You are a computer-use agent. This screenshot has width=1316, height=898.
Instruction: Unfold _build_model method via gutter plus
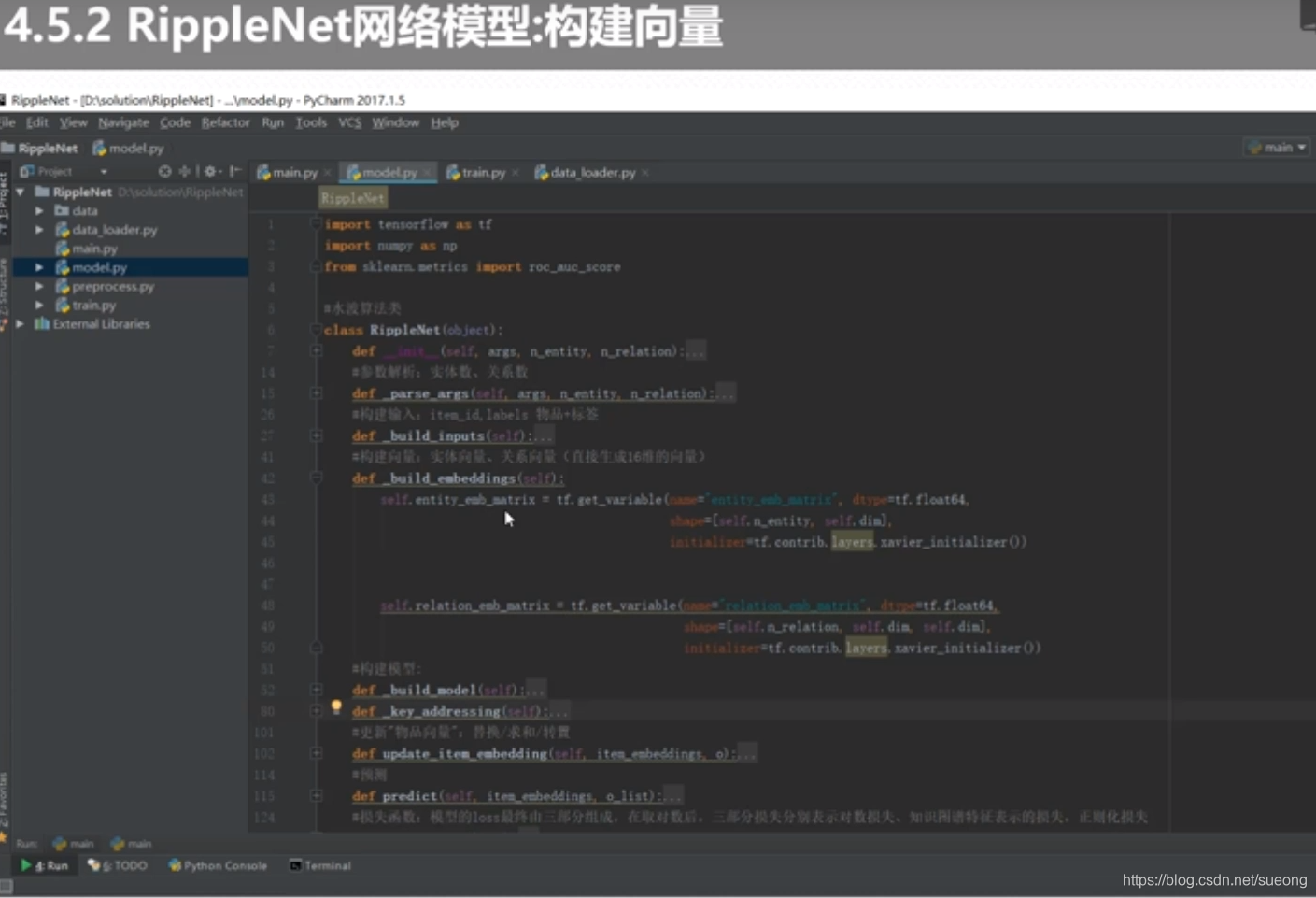(317, 690)
